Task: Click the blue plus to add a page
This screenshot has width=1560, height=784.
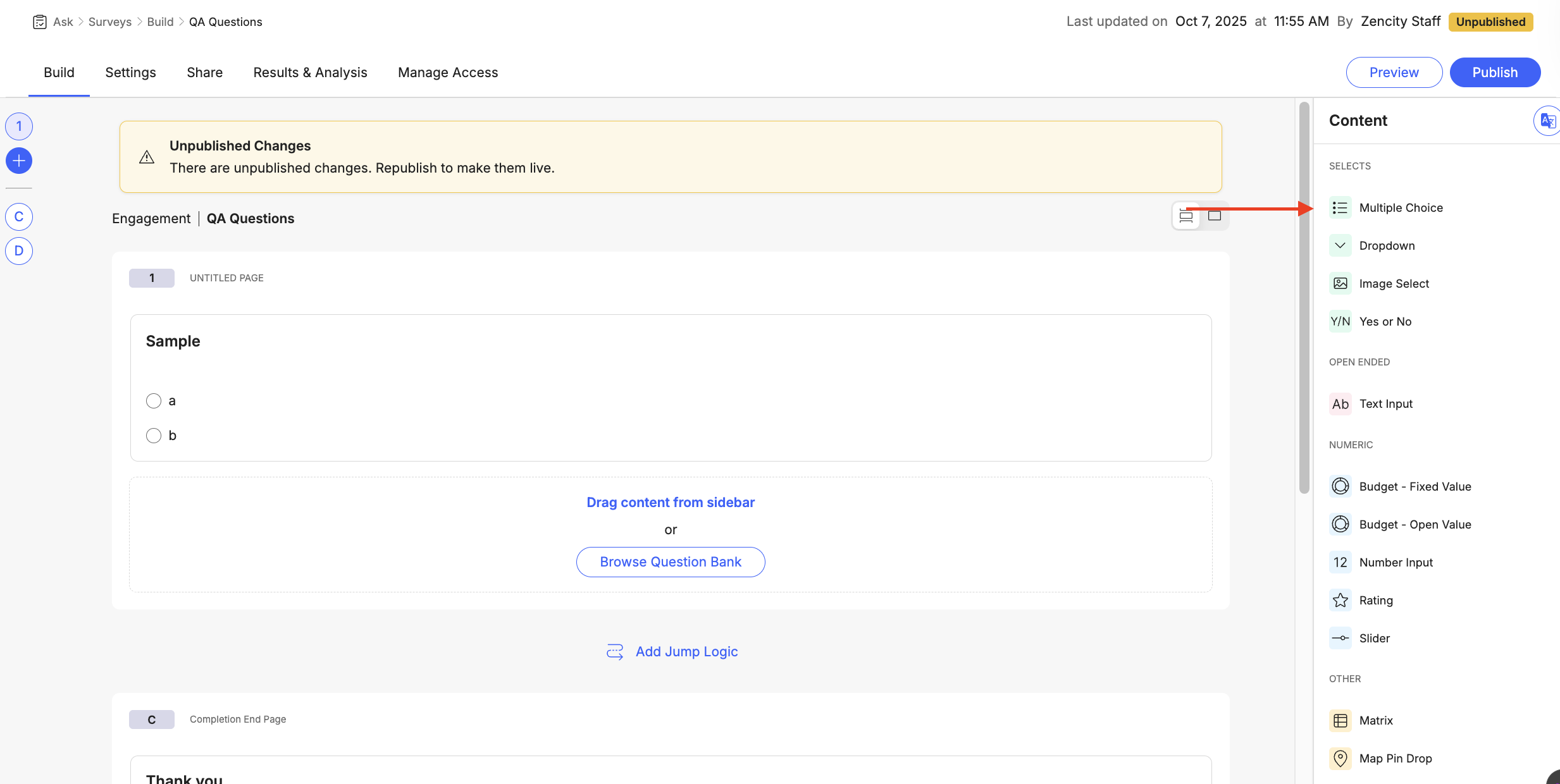Action: 18,160
